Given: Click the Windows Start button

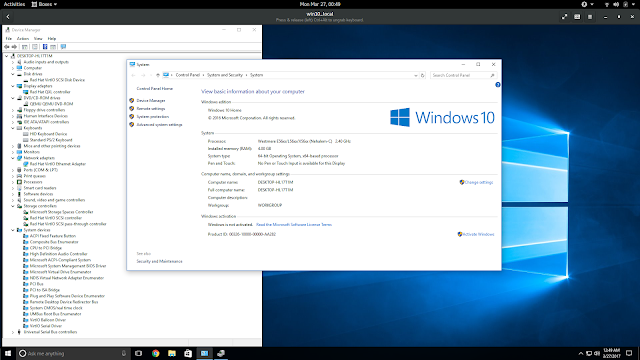Looking at the screenshot, I should [x=8, y=353].
